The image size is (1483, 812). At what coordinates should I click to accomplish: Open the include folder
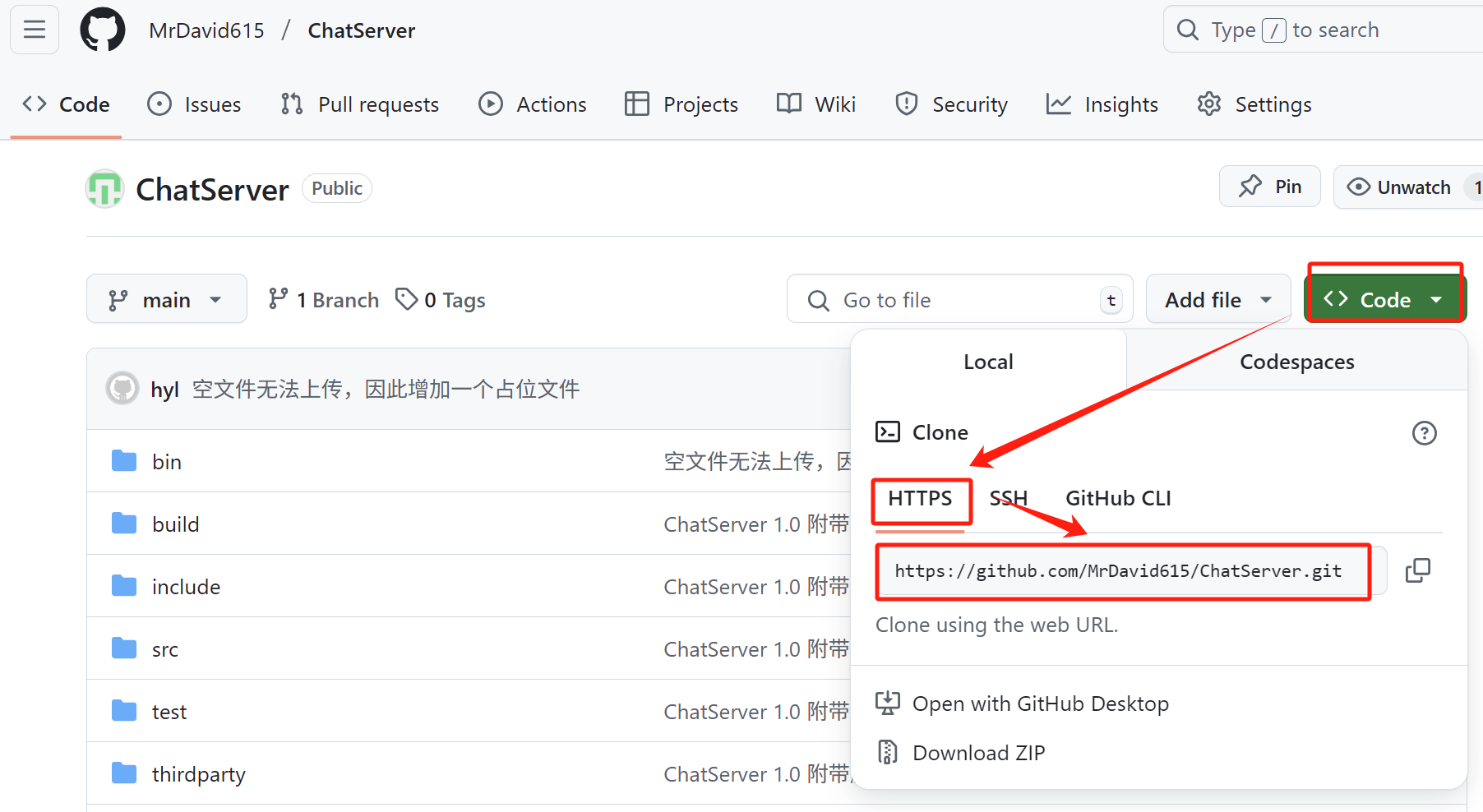[x=187, y=587]
